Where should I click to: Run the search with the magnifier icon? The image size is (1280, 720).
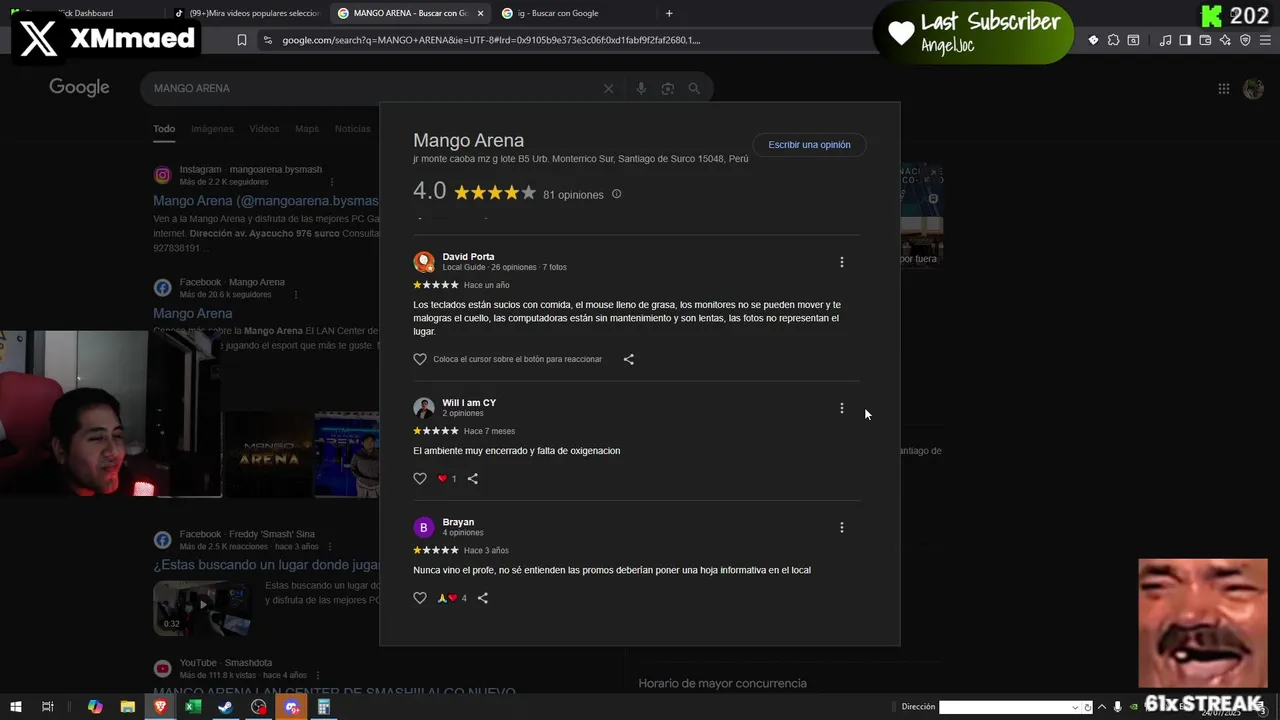coord(694,88)
